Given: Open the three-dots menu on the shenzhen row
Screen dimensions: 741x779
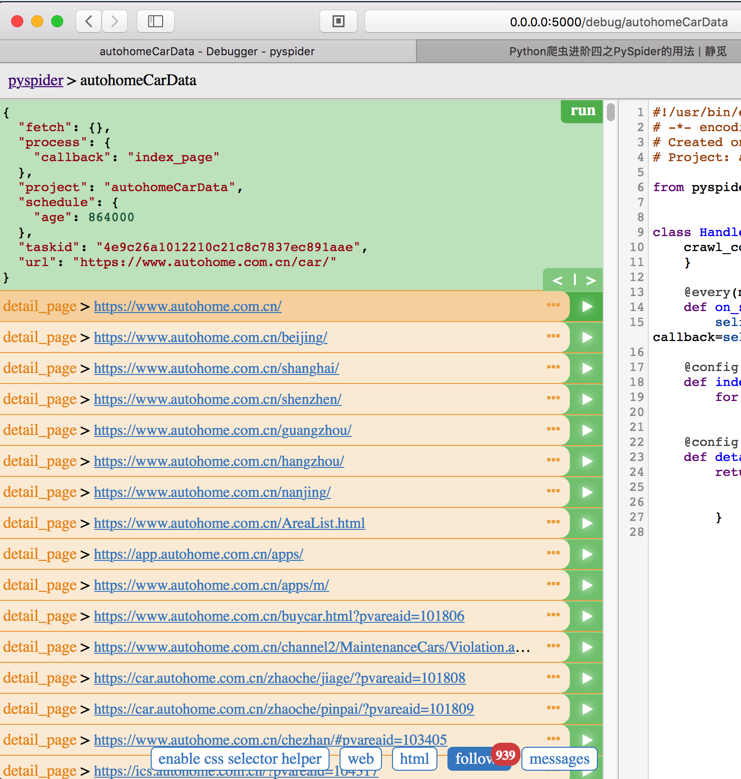Looking at the screenshot, I should [x=553, y=398].
